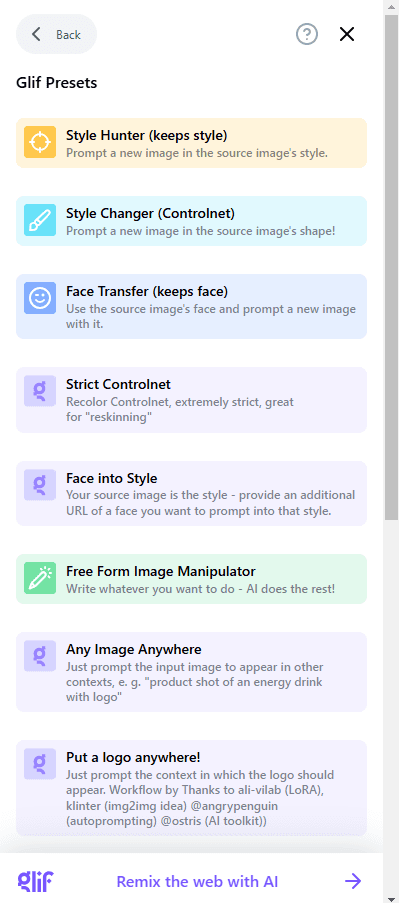Image resolution: width=399 pixels, height=903 pixels.
Task: Select the Style Changer (Controlnet) preset
Action: [x=191, y=221]
